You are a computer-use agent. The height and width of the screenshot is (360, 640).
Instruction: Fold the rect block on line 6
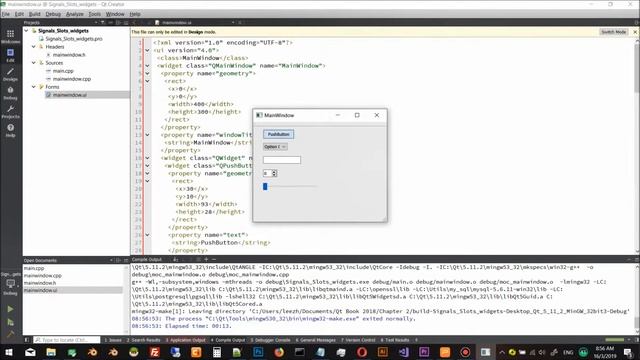click(x=147, y=81)
